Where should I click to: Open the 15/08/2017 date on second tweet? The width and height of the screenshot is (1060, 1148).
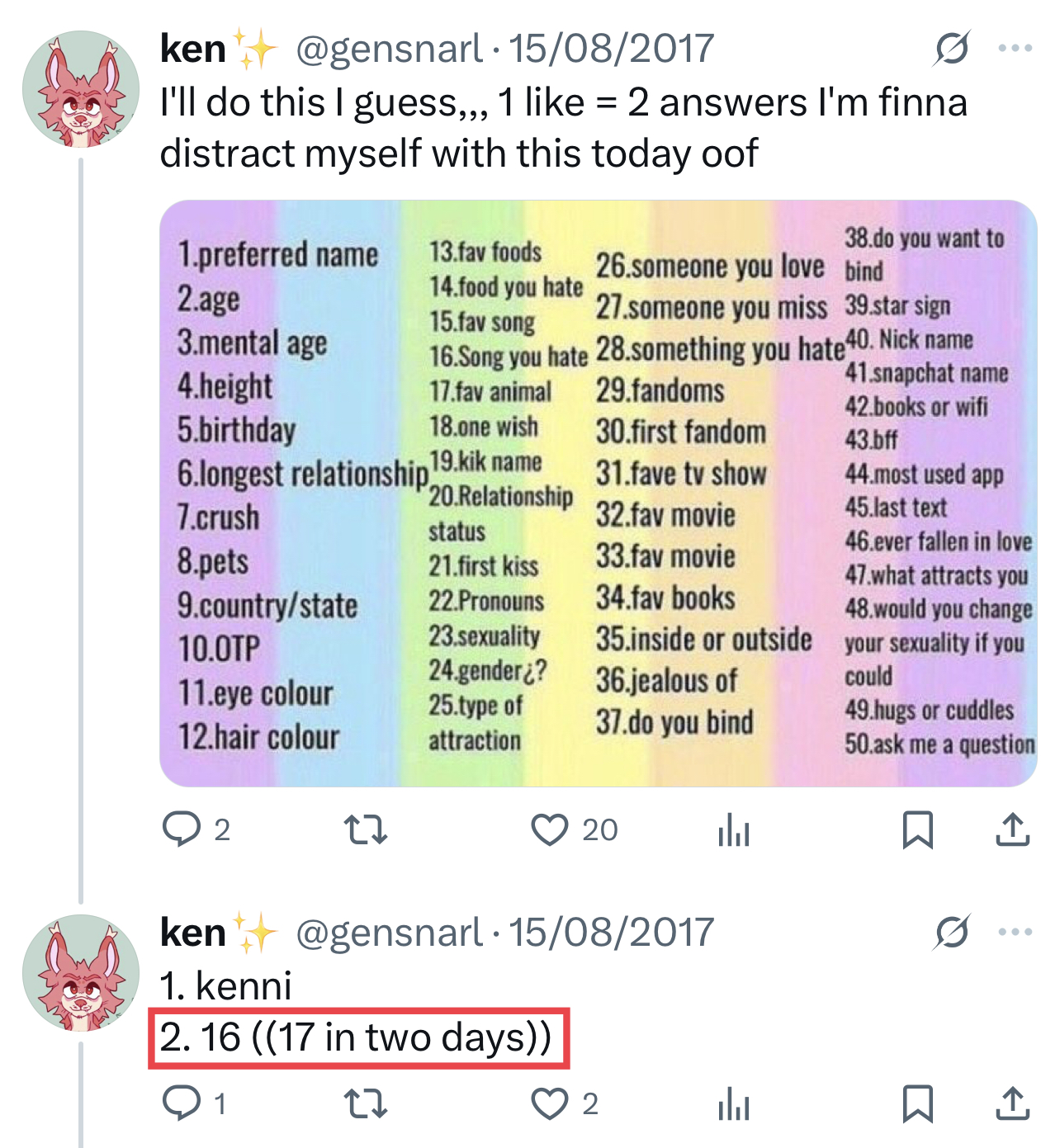point(611,933)
